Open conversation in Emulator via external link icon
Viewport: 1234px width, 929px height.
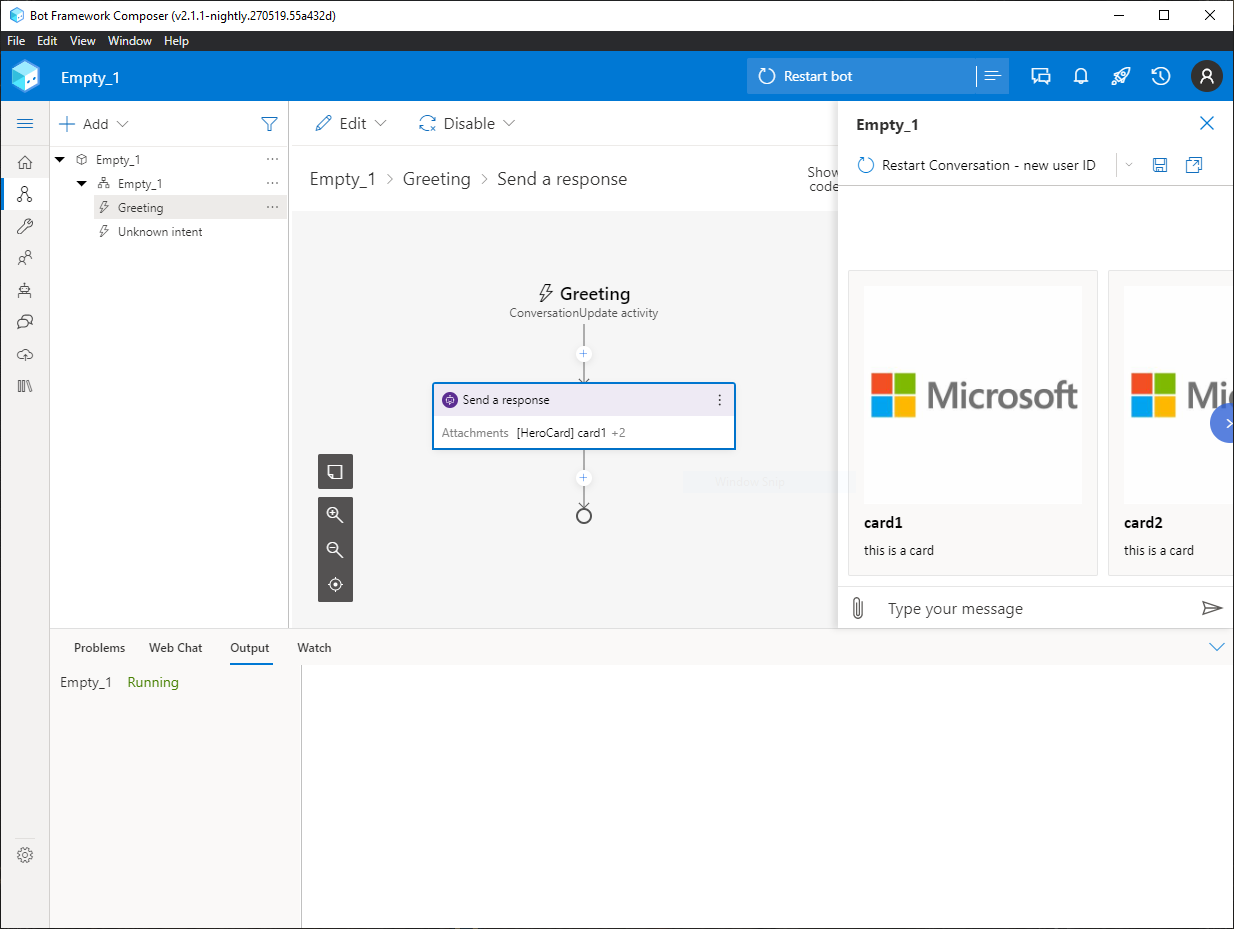coord(1194,164)
